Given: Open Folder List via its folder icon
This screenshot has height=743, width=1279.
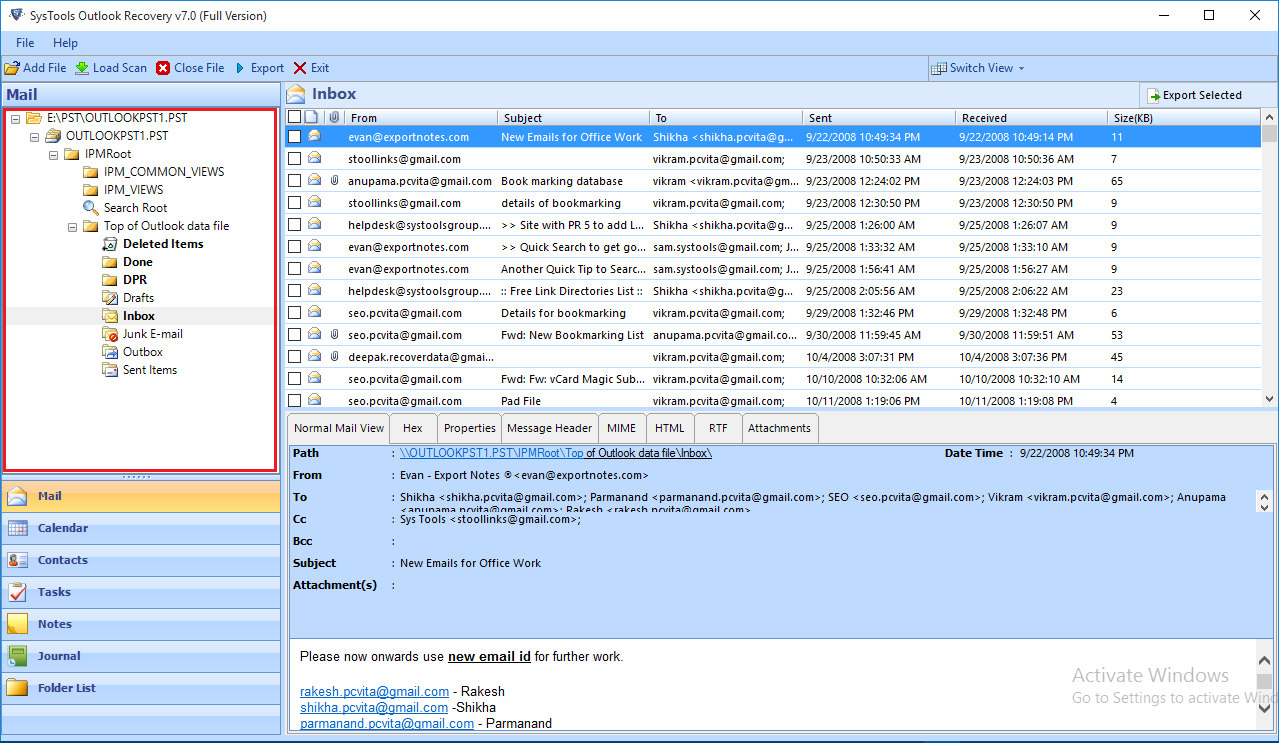Looking at the screenshot, I should click(x=18, y=688).
